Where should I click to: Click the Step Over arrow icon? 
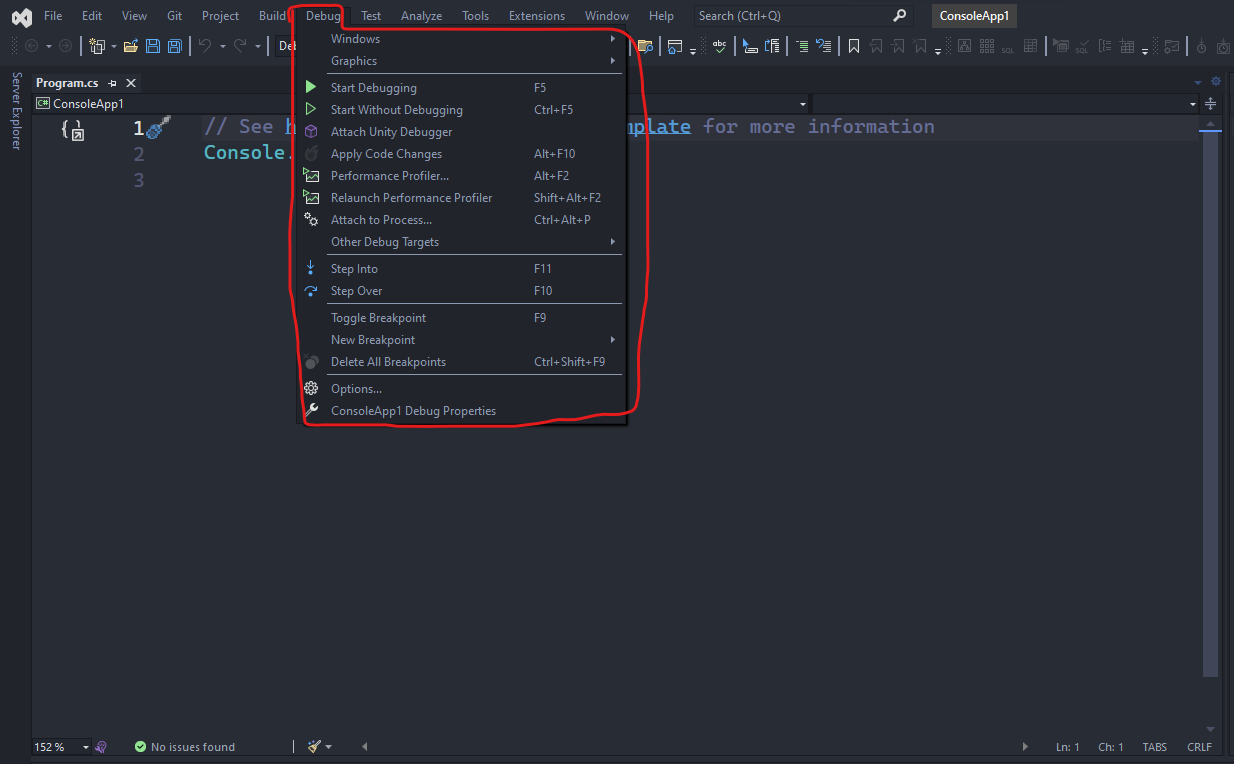pos(311,291)
